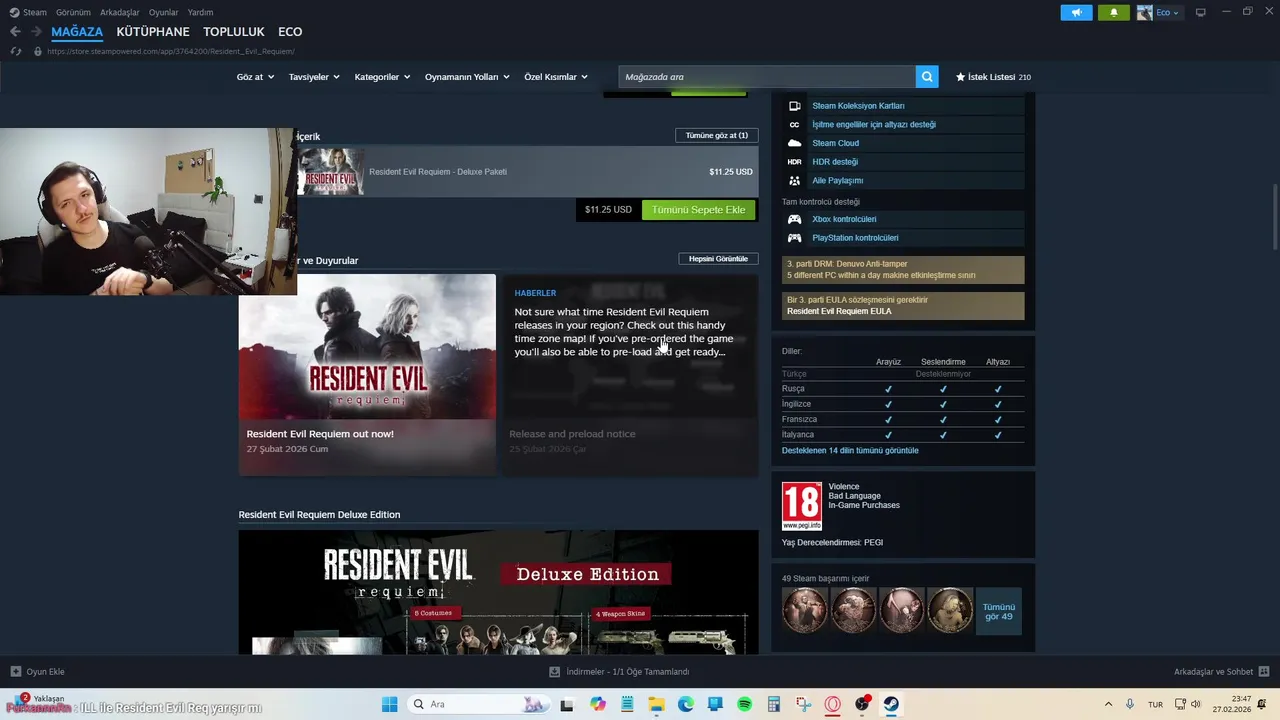
Task: Click the store URL address bar
Action: tap(170, 51)
